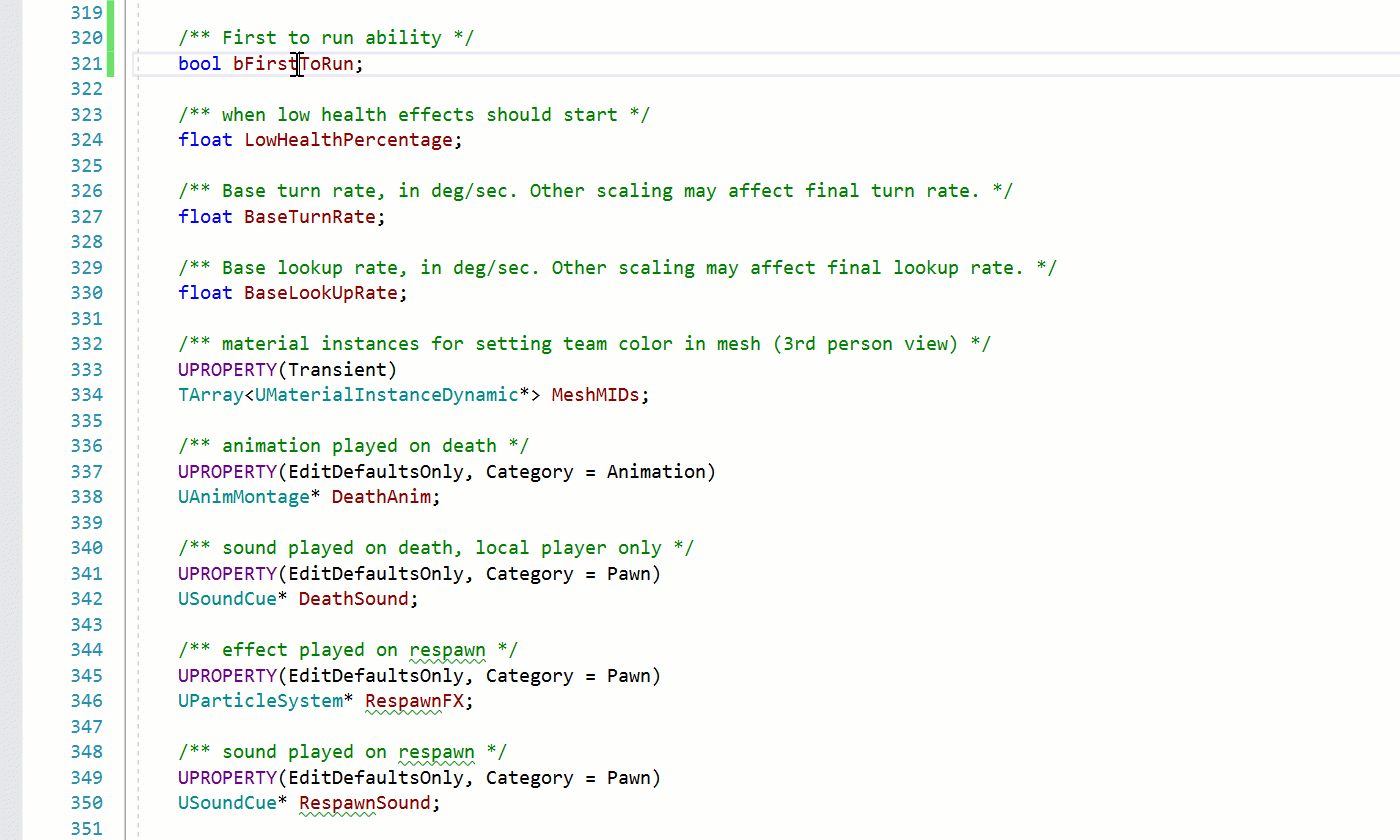Click line number 350
Image resolution: width=1400 pixels, height=840 pixels.
click(86, 802)
